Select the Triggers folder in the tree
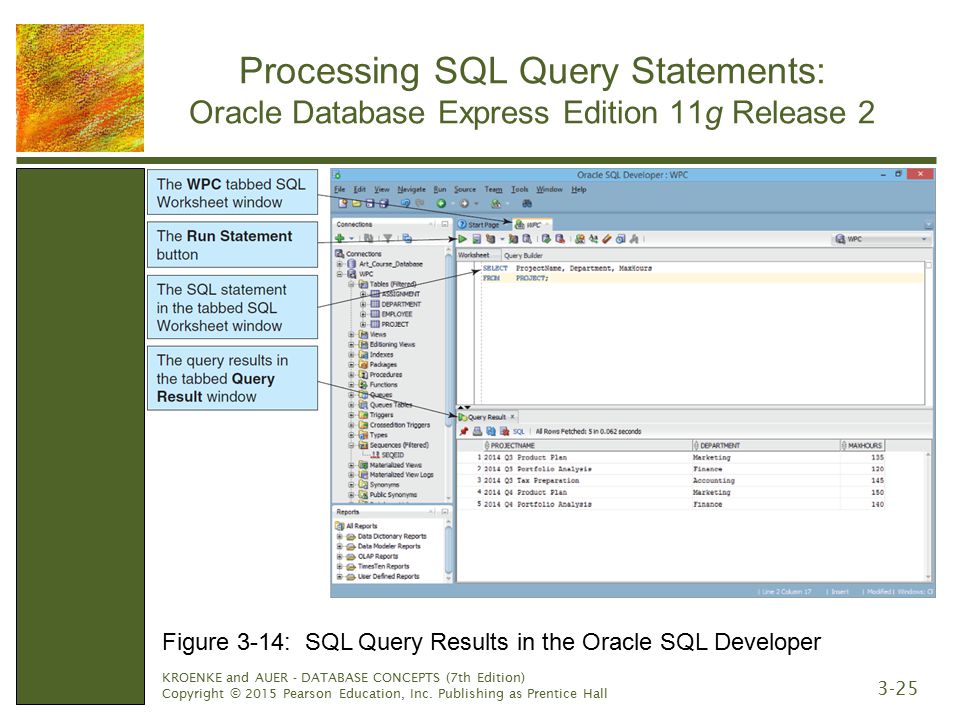Image resolution: width=960 pixels, height=720 pixels. [x=381, y=415]
